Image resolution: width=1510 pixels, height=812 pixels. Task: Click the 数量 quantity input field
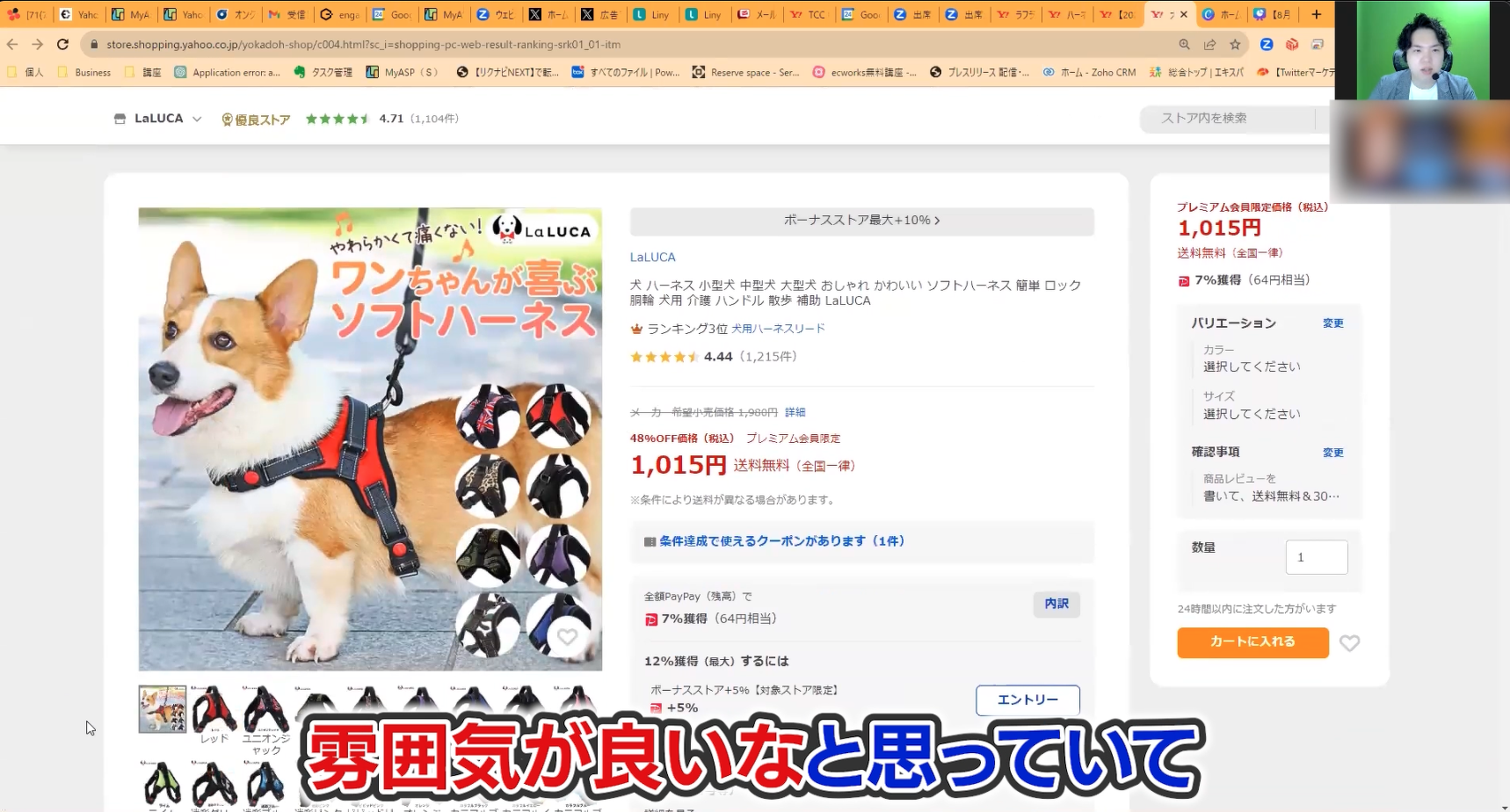click(x=1316, y=556)
